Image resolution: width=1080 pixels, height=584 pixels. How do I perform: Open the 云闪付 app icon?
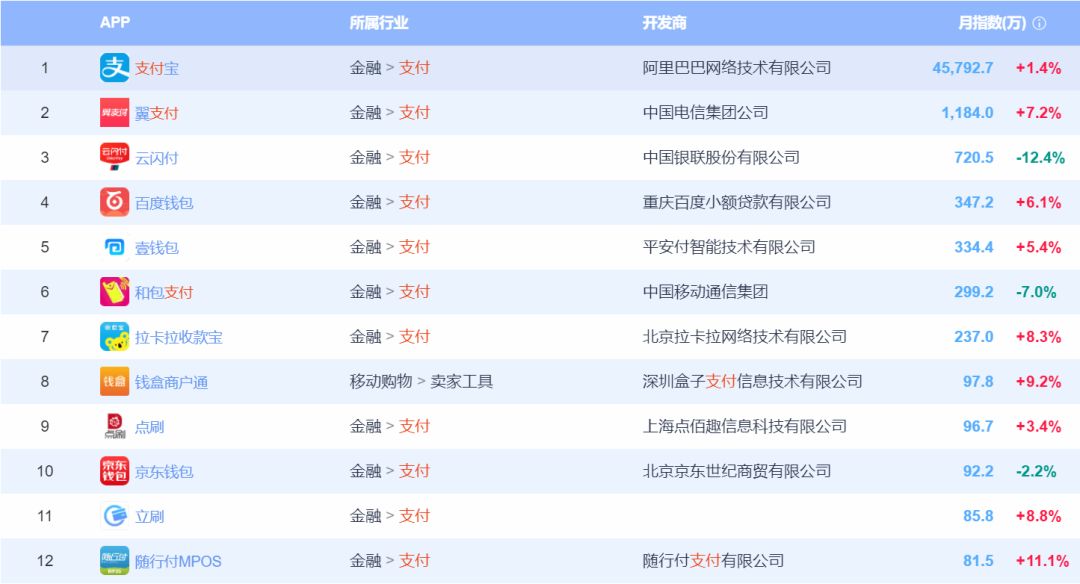click(x=114, y=157)
